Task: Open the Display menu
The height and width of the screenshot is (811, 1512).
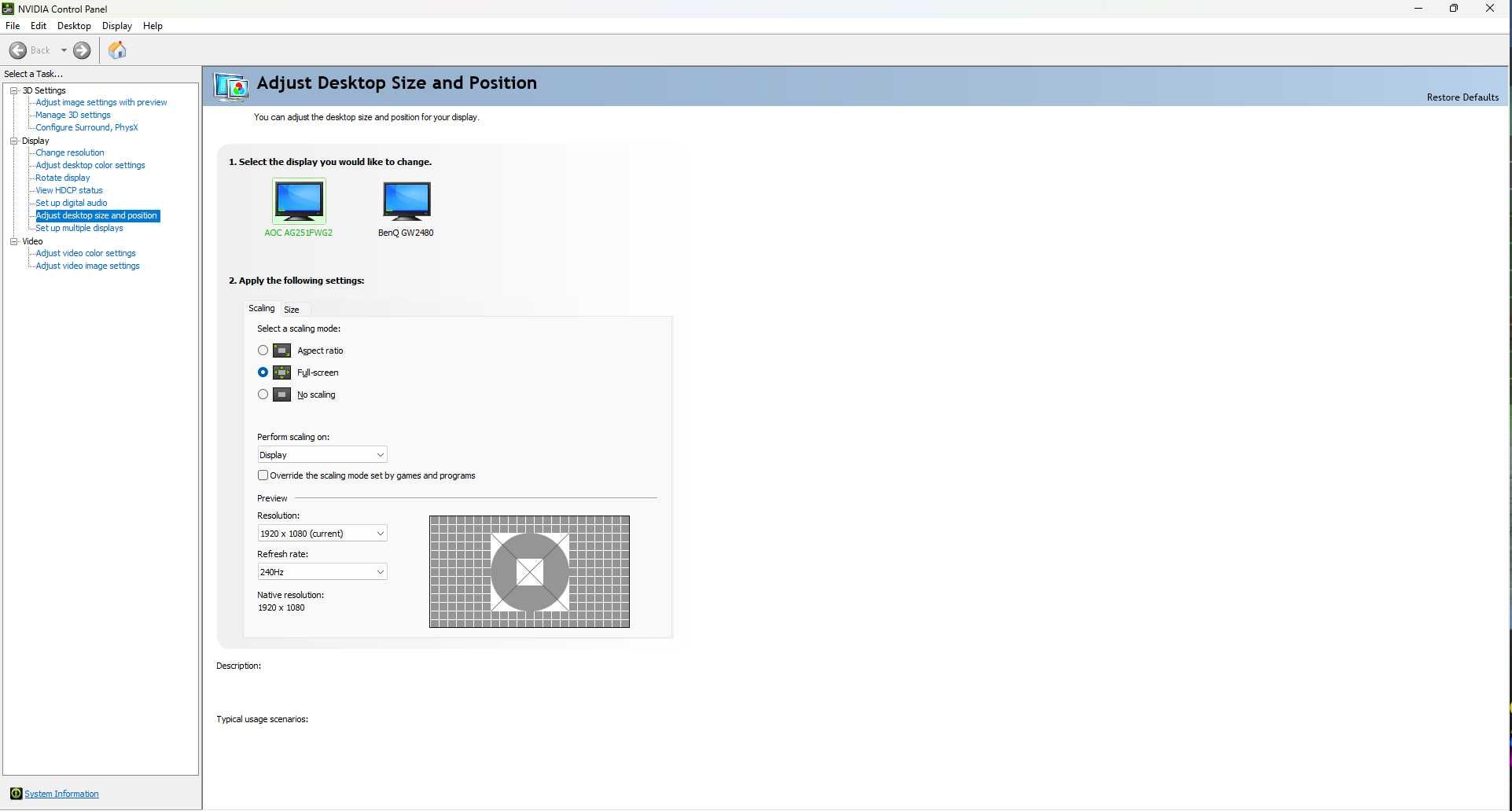Action: click(117, 26)
